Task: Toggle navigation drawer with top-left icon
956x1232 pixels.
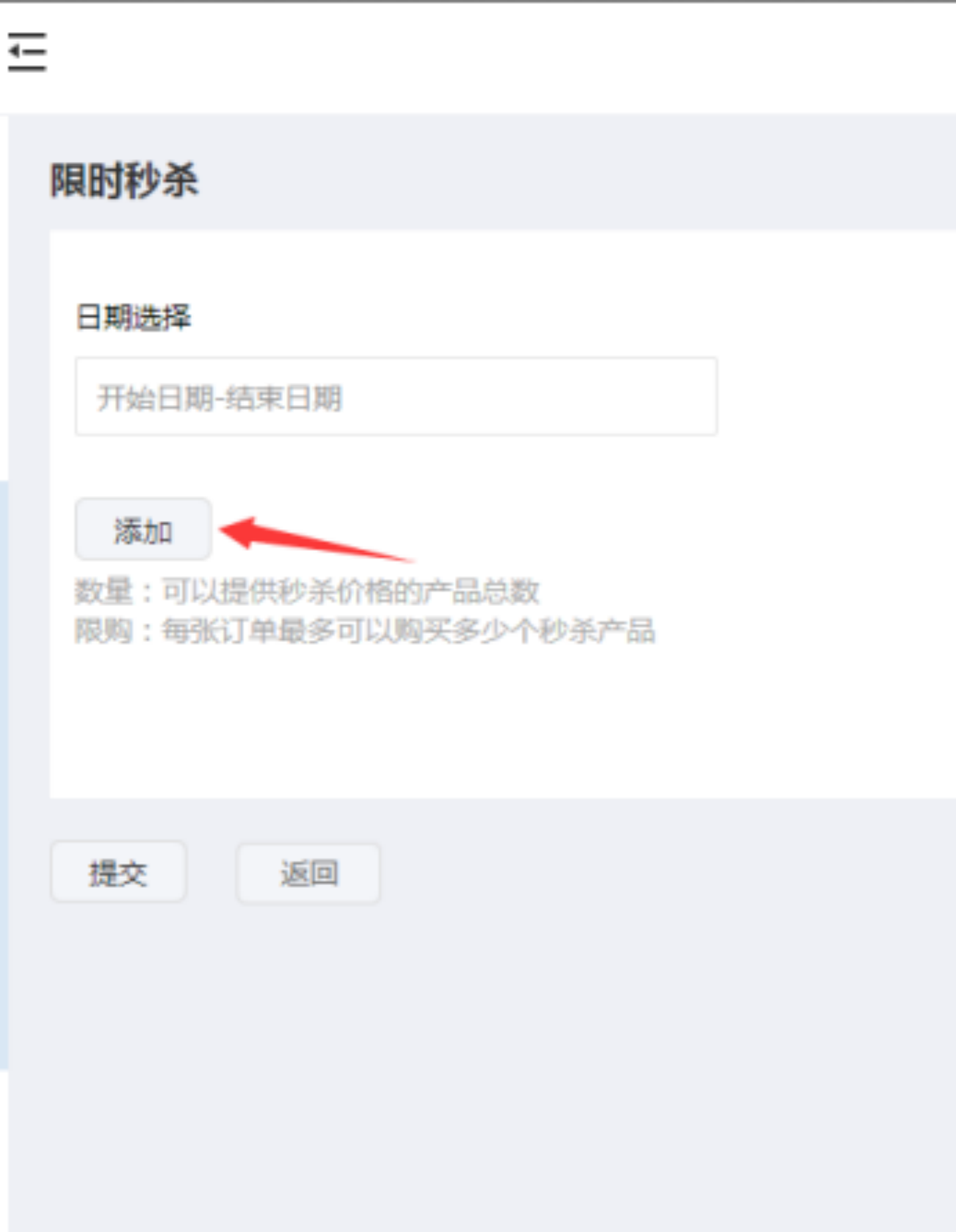Action: (x=27, y=52)
